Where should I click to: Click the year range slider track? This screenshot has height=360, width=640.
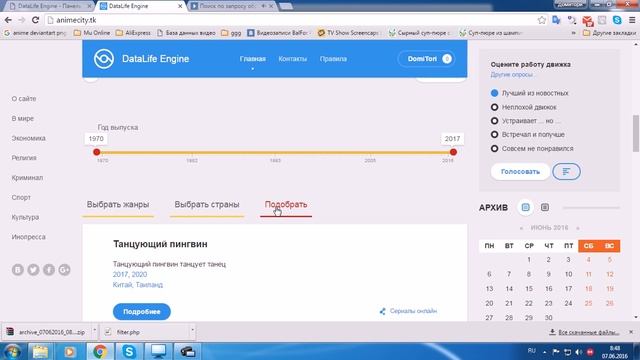[275, 152]
